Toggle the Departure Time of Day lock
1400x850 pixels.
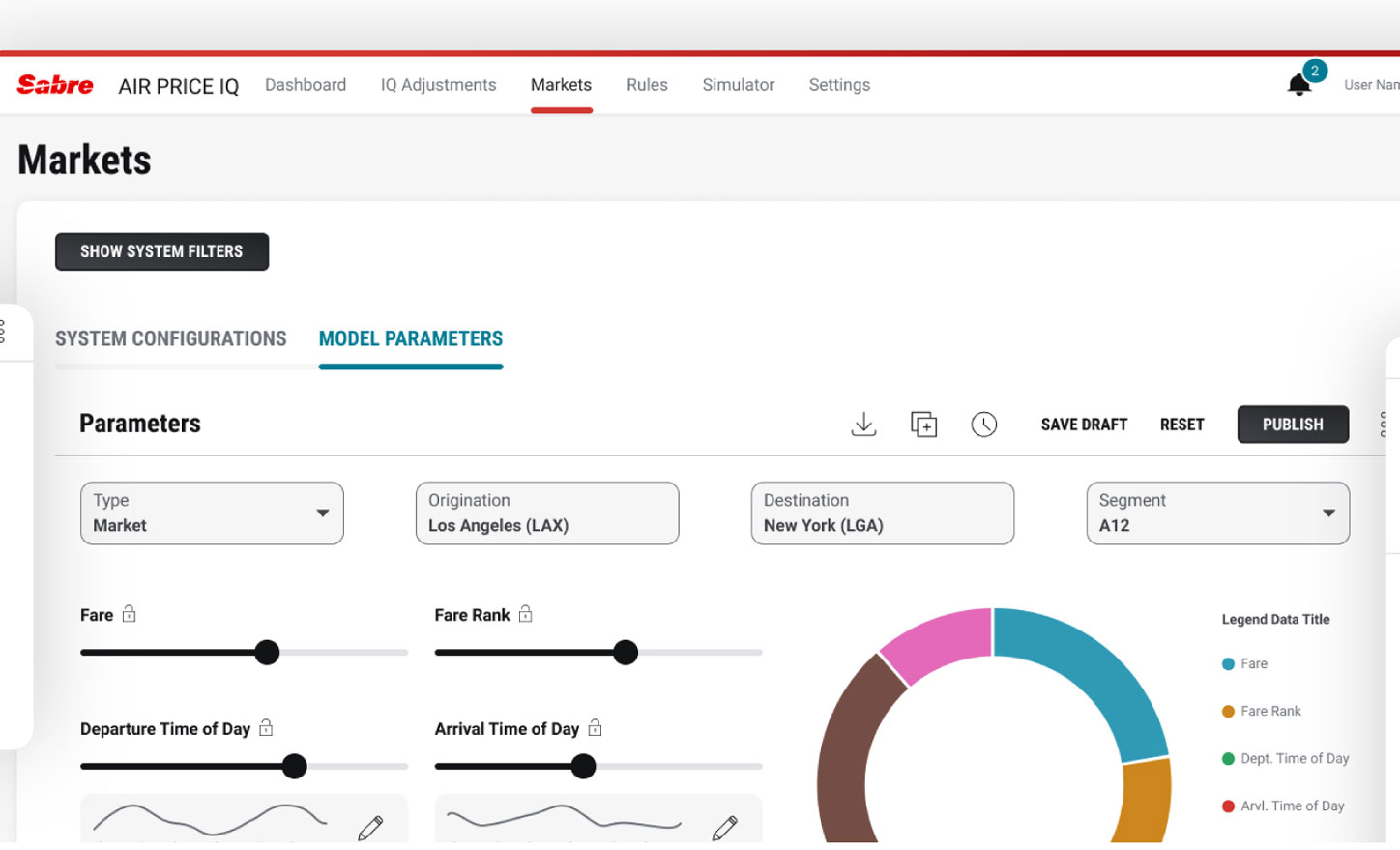coord(266,728)
